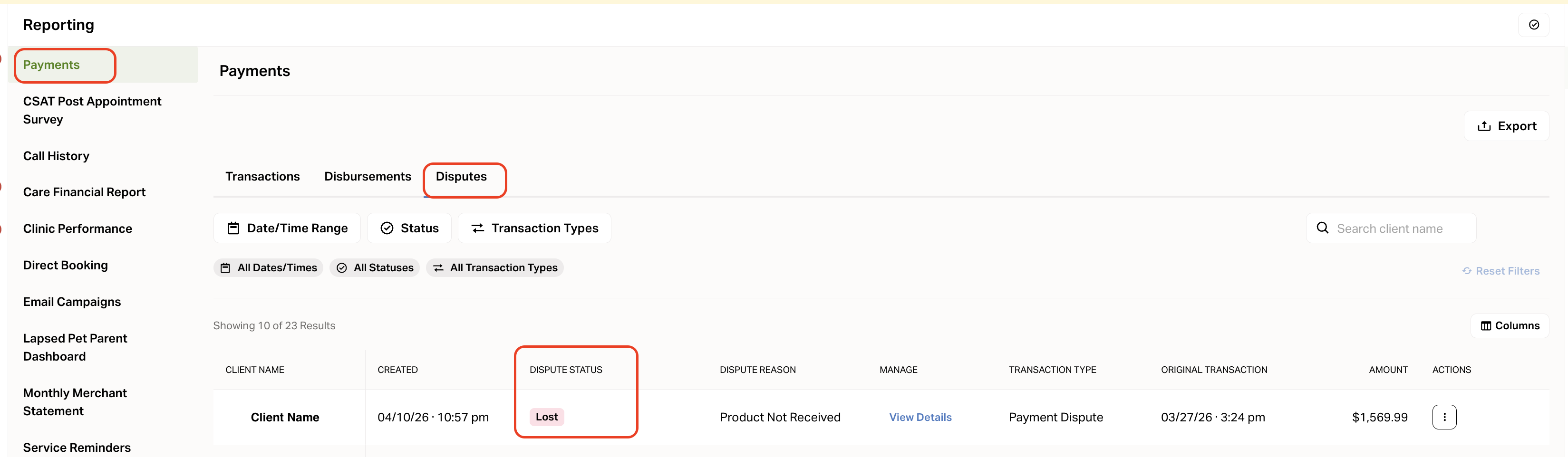Open Clinic Performance report
The height and width of the screenshot is (457, 1568).
click(77, 229)
